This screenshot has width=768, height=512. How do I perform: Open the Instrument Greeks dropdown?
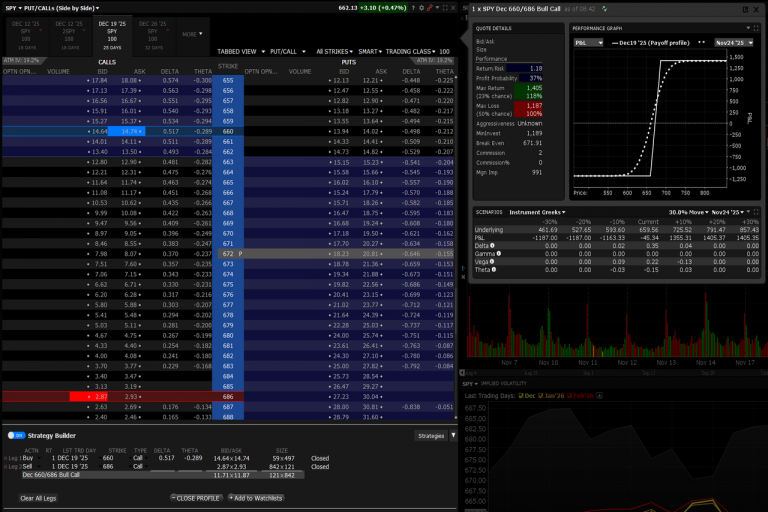(537, 212)
